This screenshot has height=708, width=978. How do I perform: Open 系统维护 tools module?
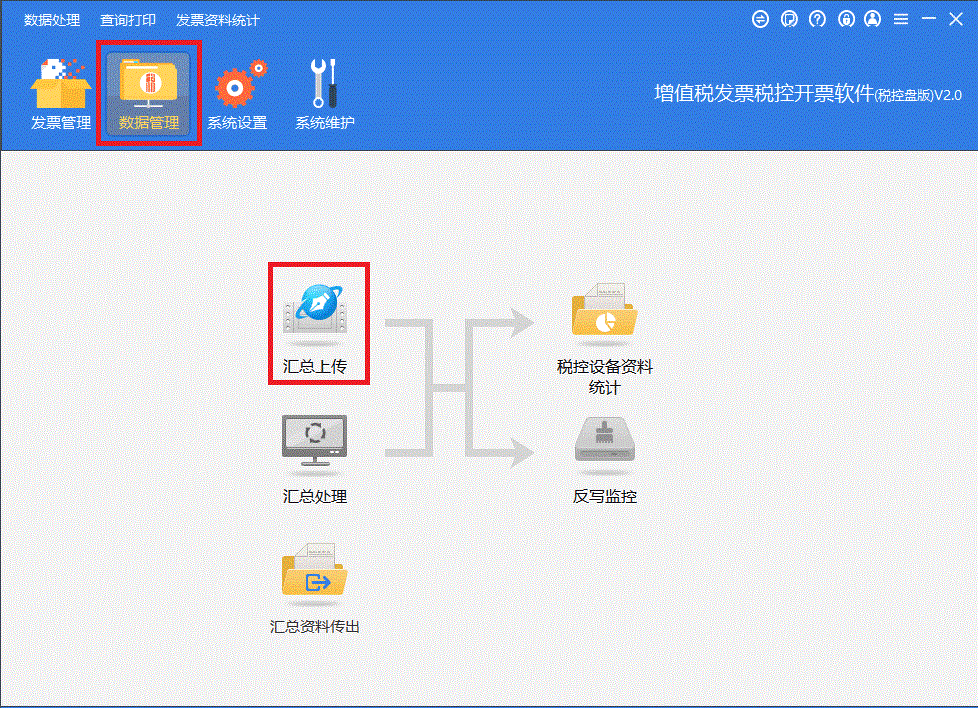[324, 94]
